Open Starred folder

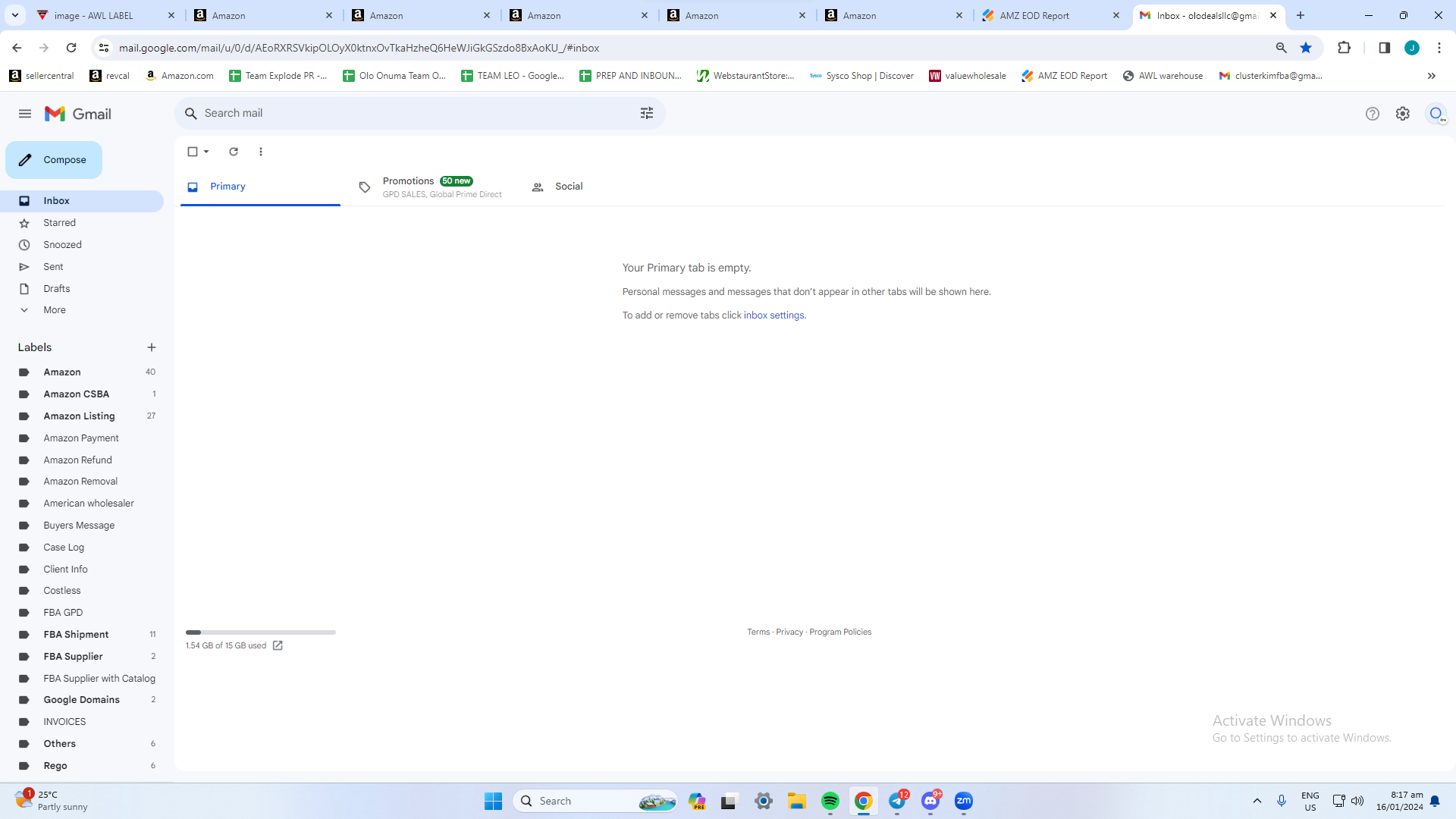point(59,223)
